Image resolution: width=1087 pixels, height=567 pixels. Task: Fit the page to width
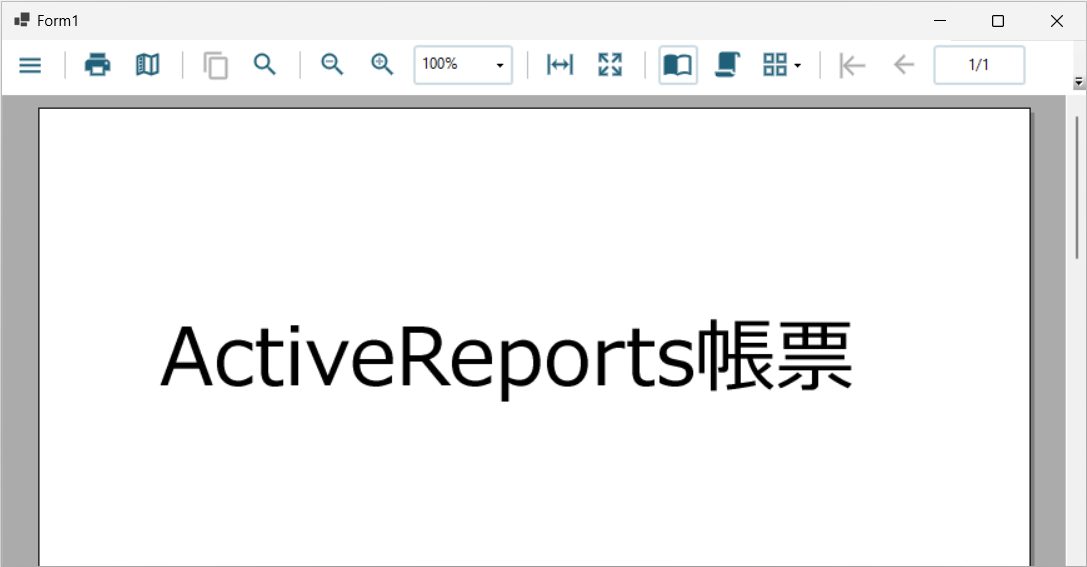[x=559, y=64]
